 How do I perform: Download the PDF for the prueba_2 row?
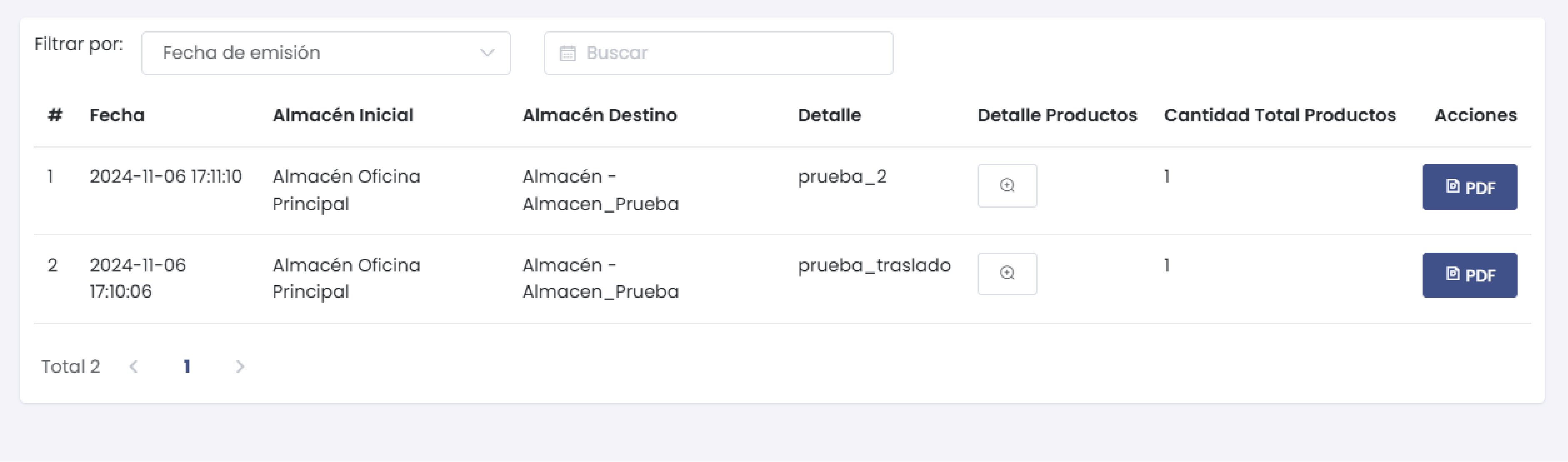click(1469, 187)
